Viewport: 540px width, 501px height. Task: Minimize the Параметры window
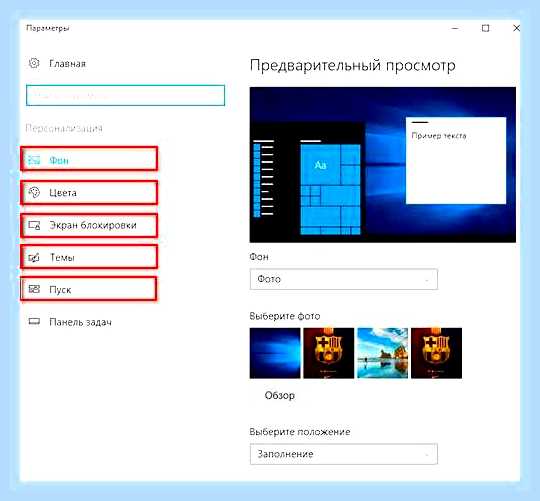click(455, 28)
